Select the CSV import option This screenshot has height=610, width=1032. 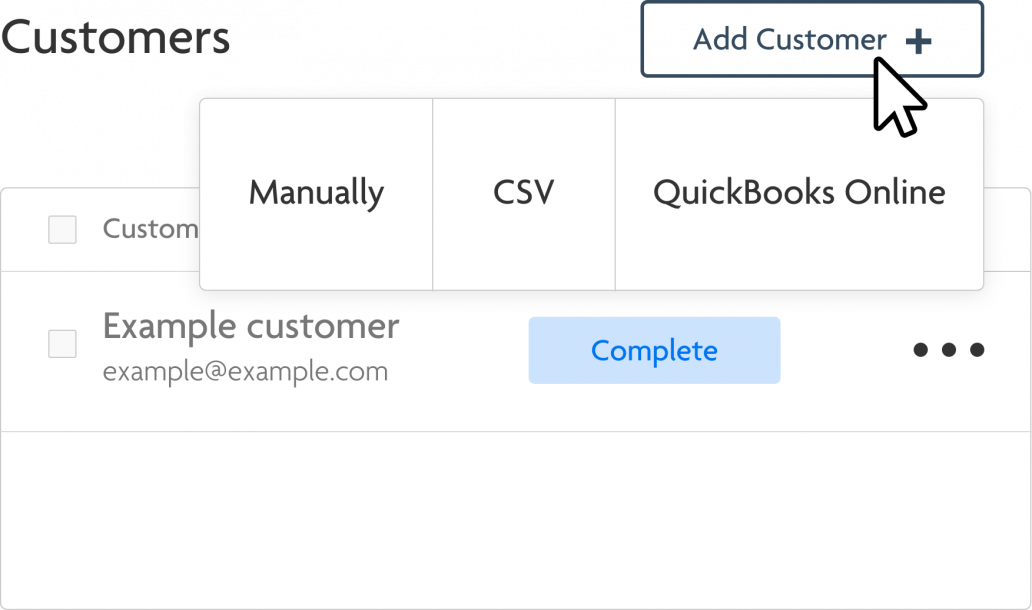click(524, 194)
